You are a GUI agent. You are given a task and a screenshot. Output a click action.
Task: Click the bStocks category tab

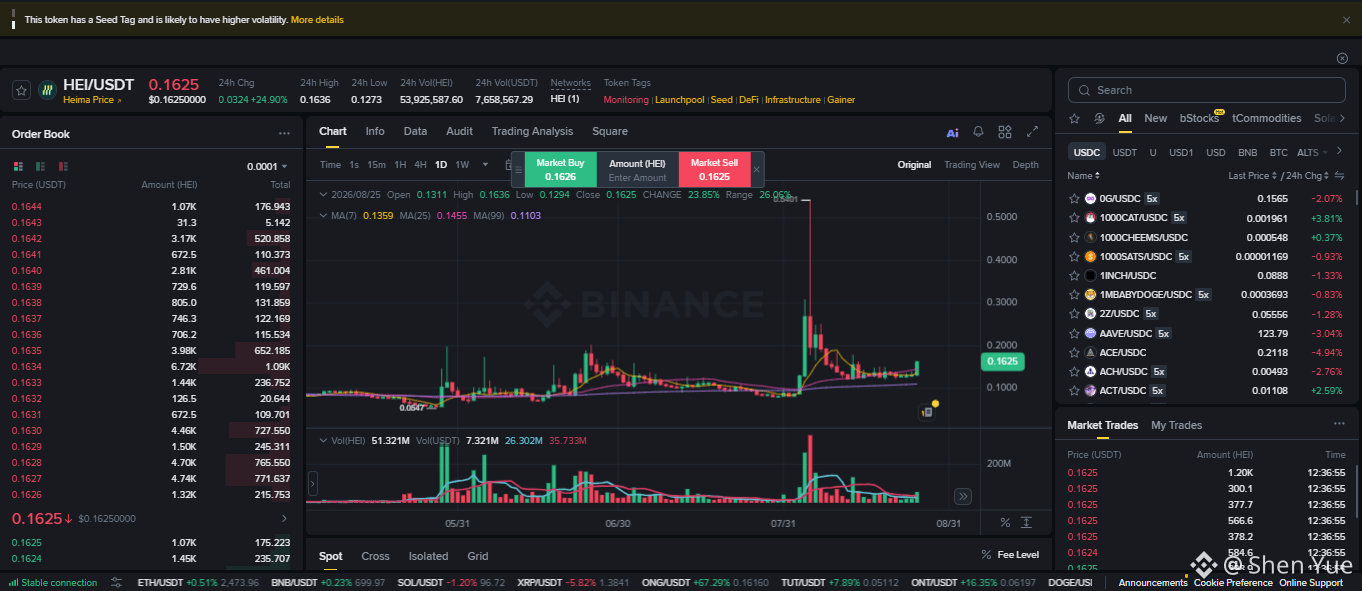(x=1199, y=118)
